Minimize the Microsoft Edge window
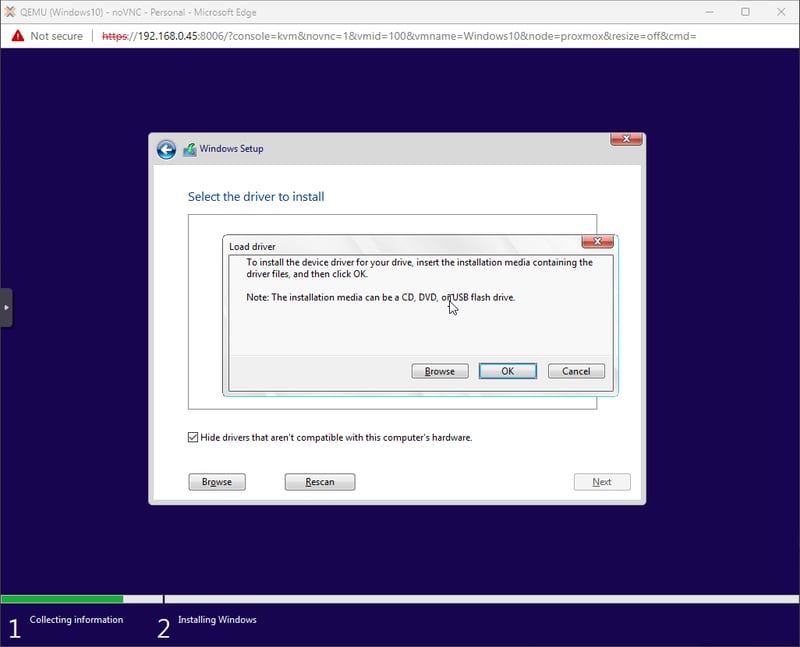The width and height of the screenshot is (800, 647). click(x=711, y=11)
